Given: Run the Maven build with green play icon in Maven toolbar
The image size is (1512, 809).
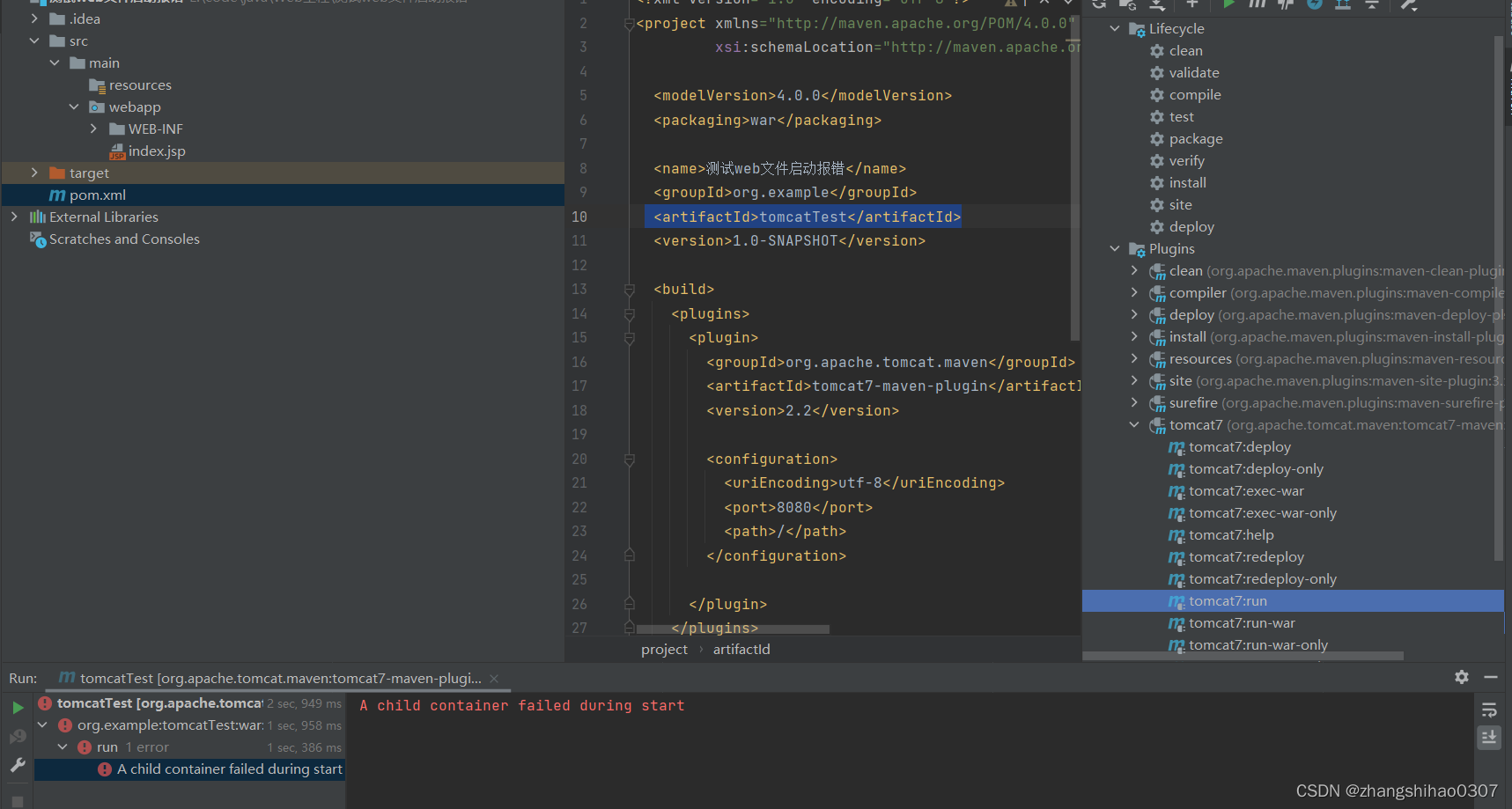Looking at the screenshot, I should pos(1228,4).
